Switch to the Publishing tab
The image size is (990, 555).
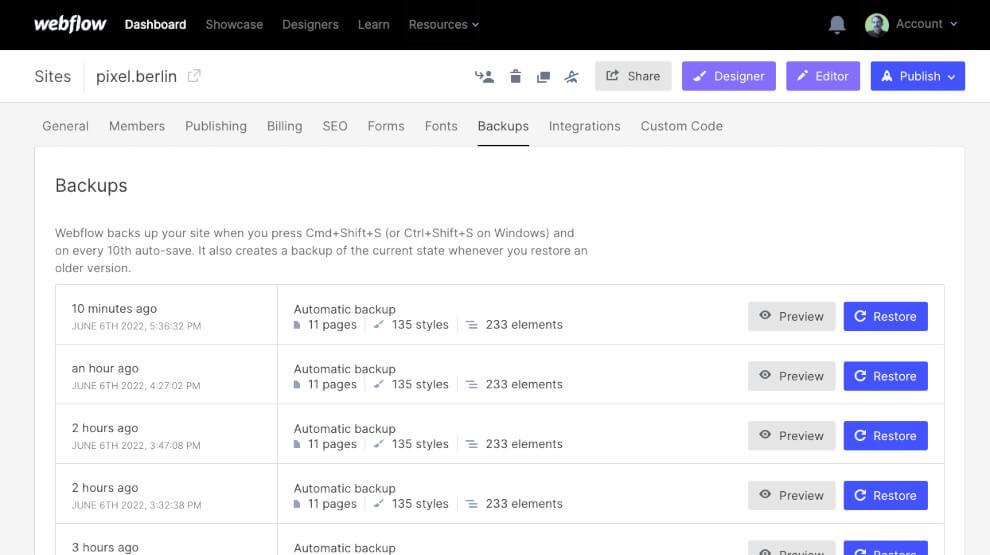216,126
